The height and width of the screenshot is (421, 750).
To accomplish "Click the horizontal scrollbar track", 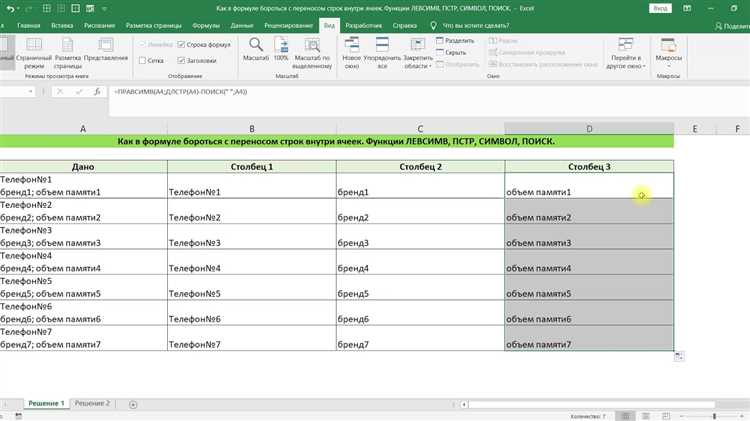I will click(x=591, y=405).
